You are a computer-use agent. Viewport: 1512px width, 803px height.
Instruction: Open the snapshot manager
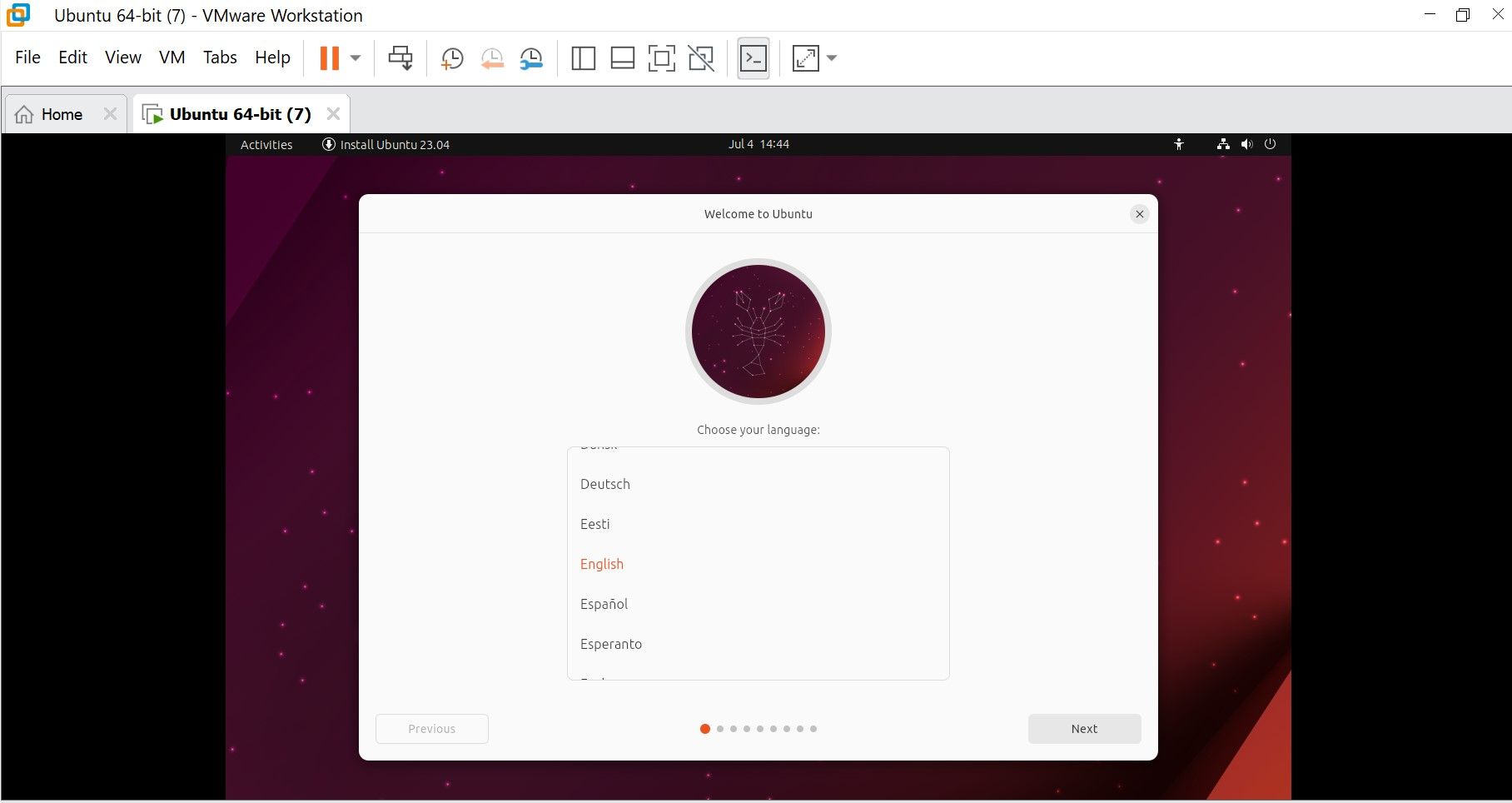click(531, 57)
